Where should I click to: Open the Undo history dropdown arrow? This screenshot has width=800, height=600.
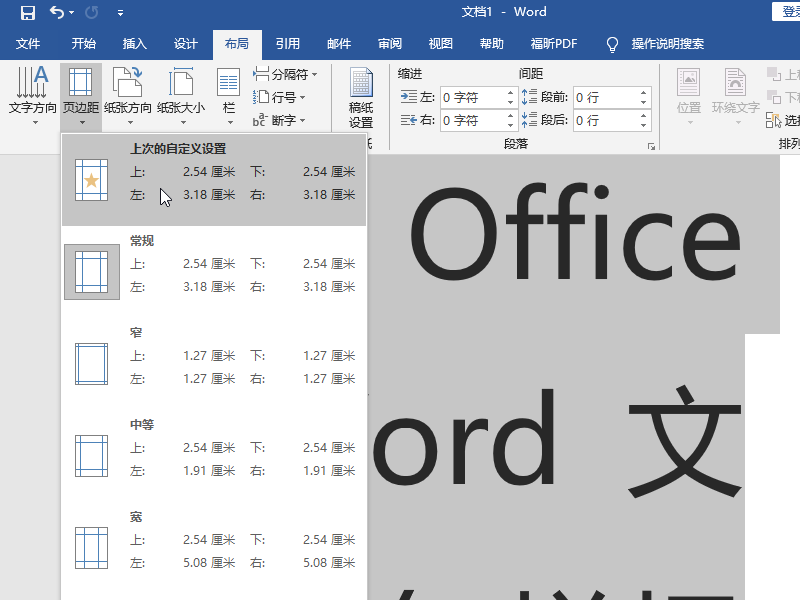click(71, 13)
